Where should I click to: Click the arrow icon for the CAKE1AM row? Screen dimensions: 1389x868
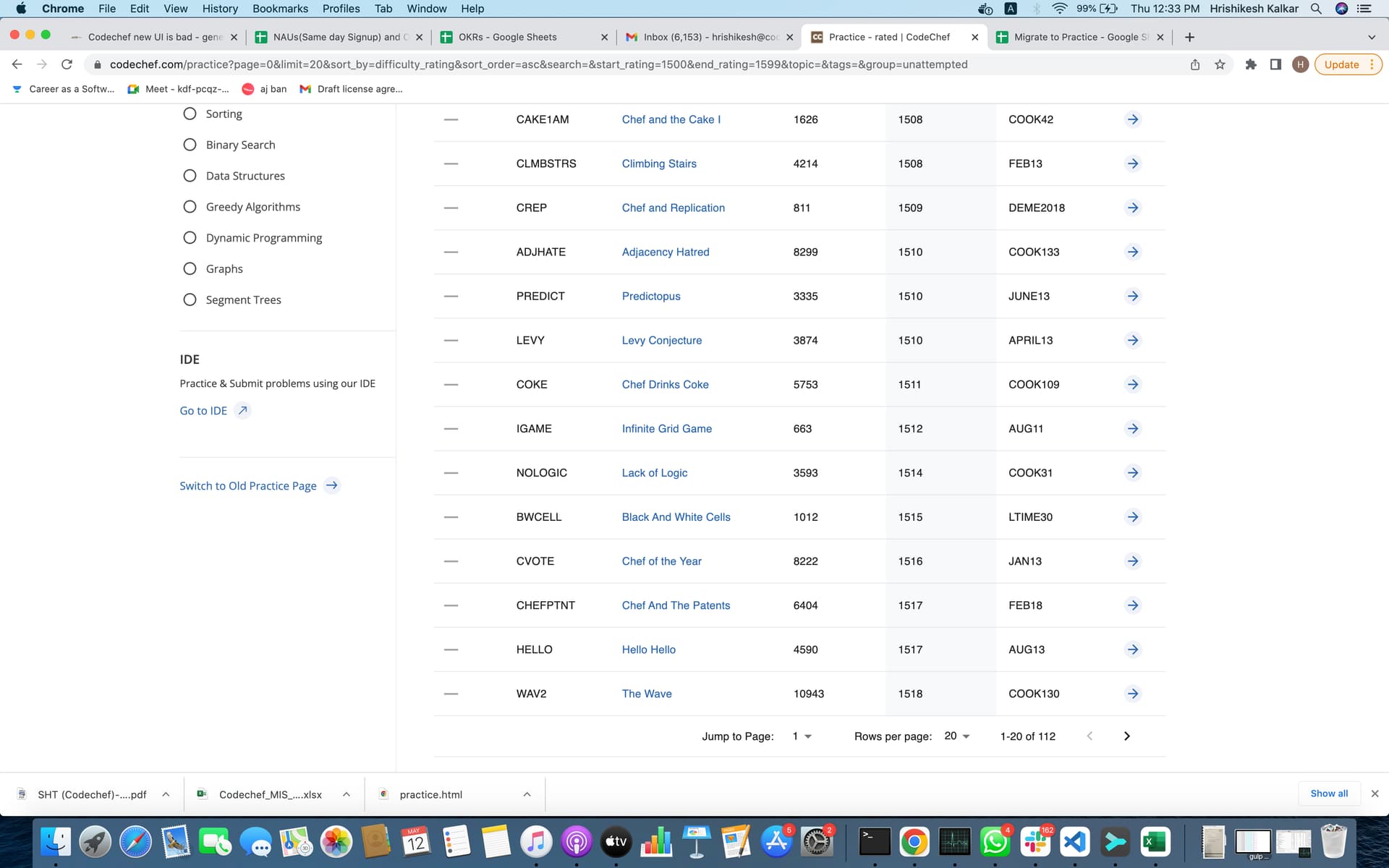coord(1133,119)
